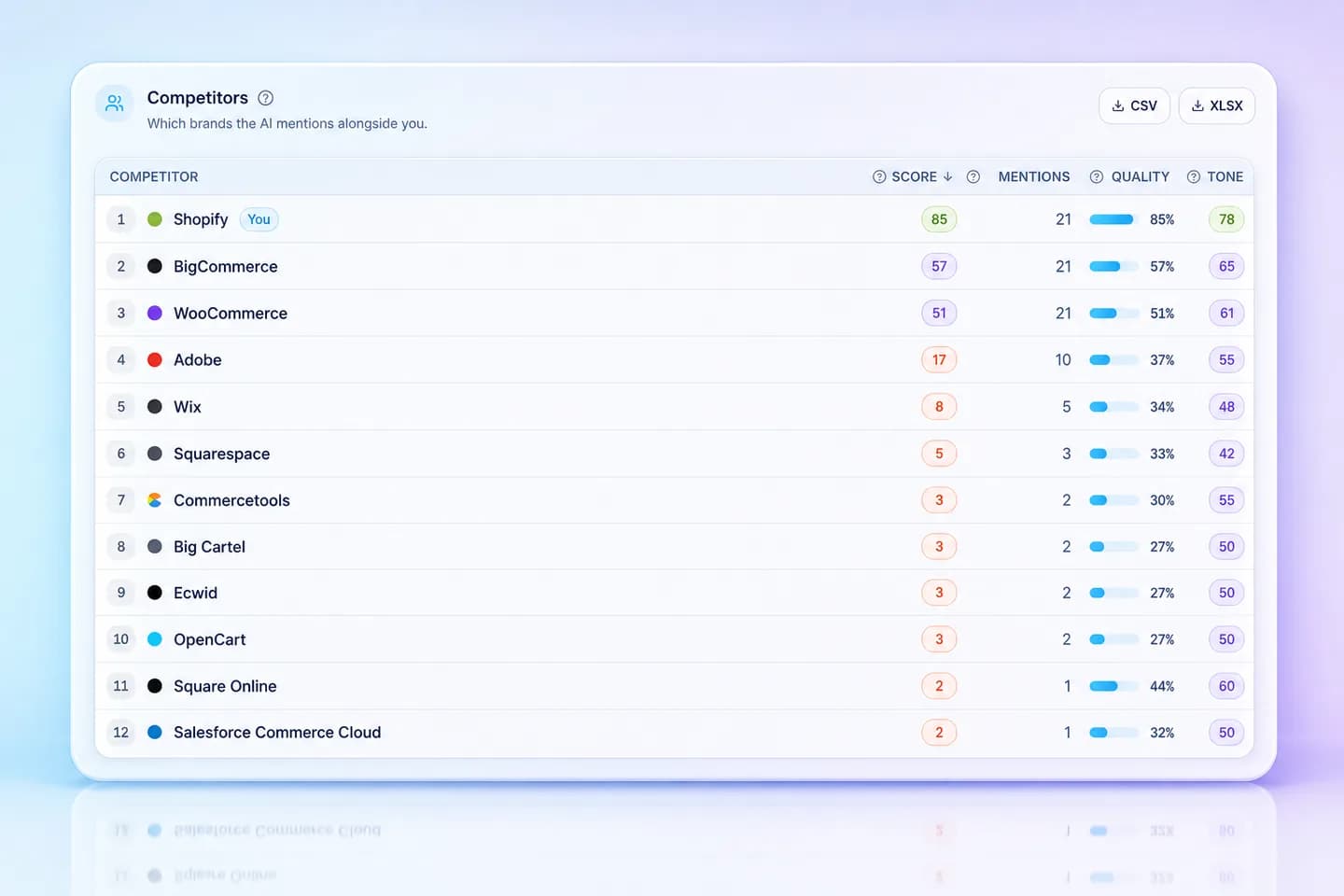Click the Competitors people icon
The image size is (1344, 896).
(115, 104)
